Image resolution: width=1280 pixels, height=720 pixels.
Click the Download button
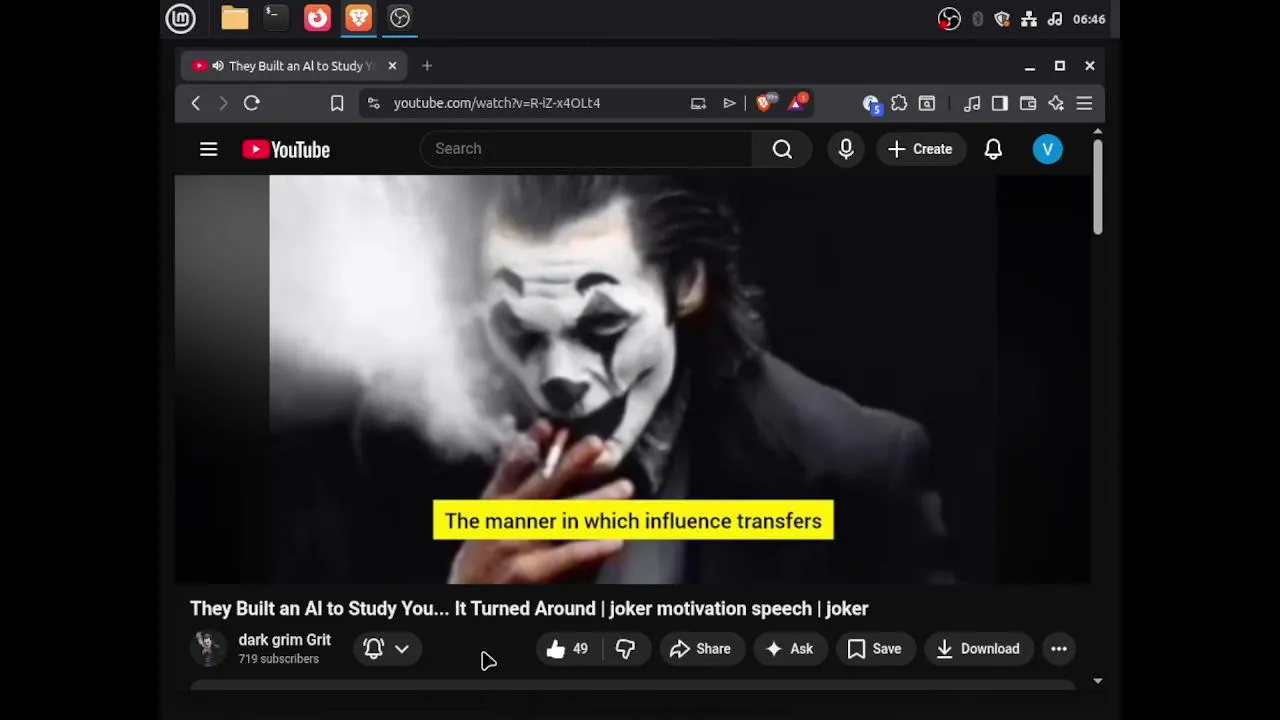(979, 649)
